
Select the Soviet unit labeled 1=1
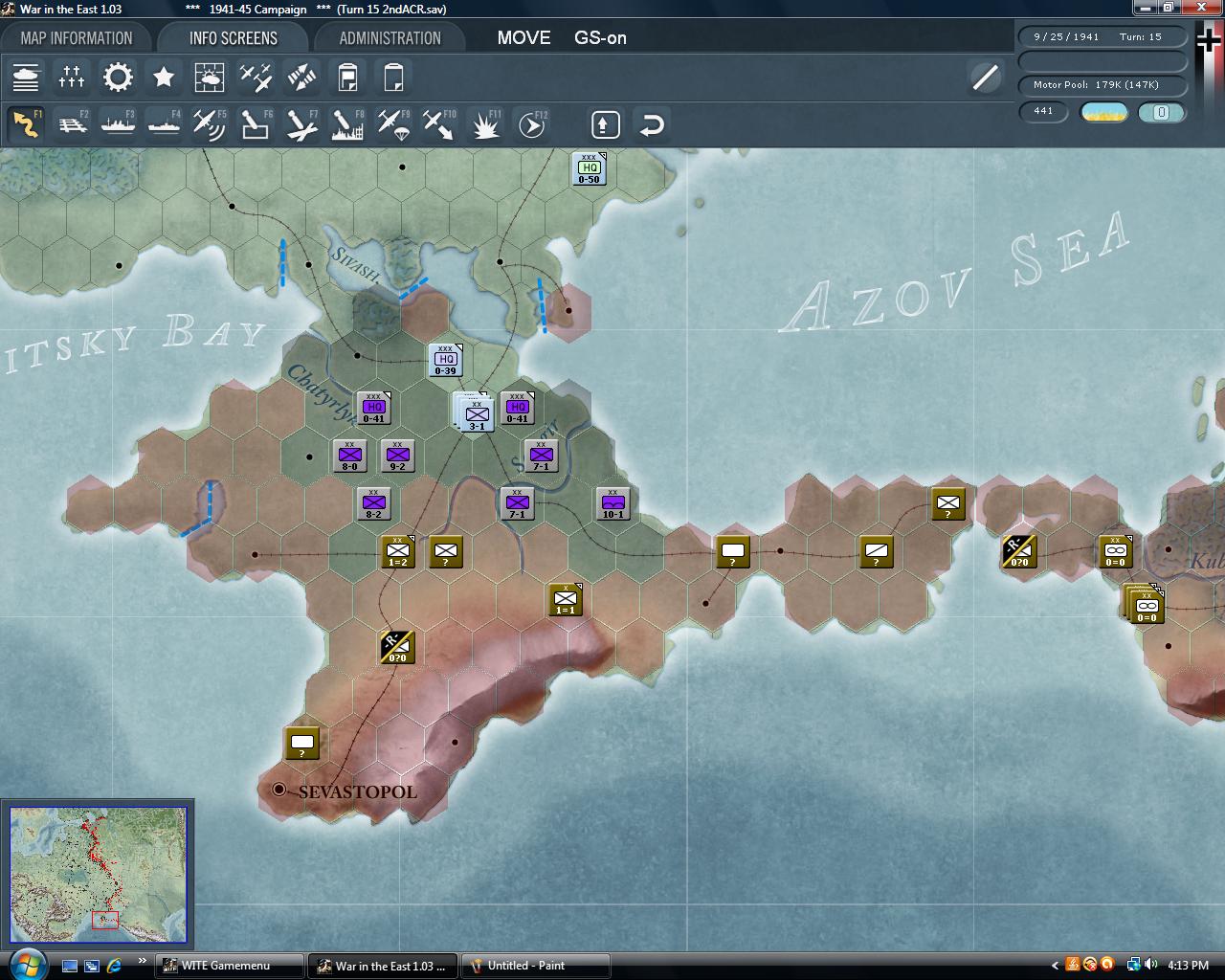click(565, 599)
